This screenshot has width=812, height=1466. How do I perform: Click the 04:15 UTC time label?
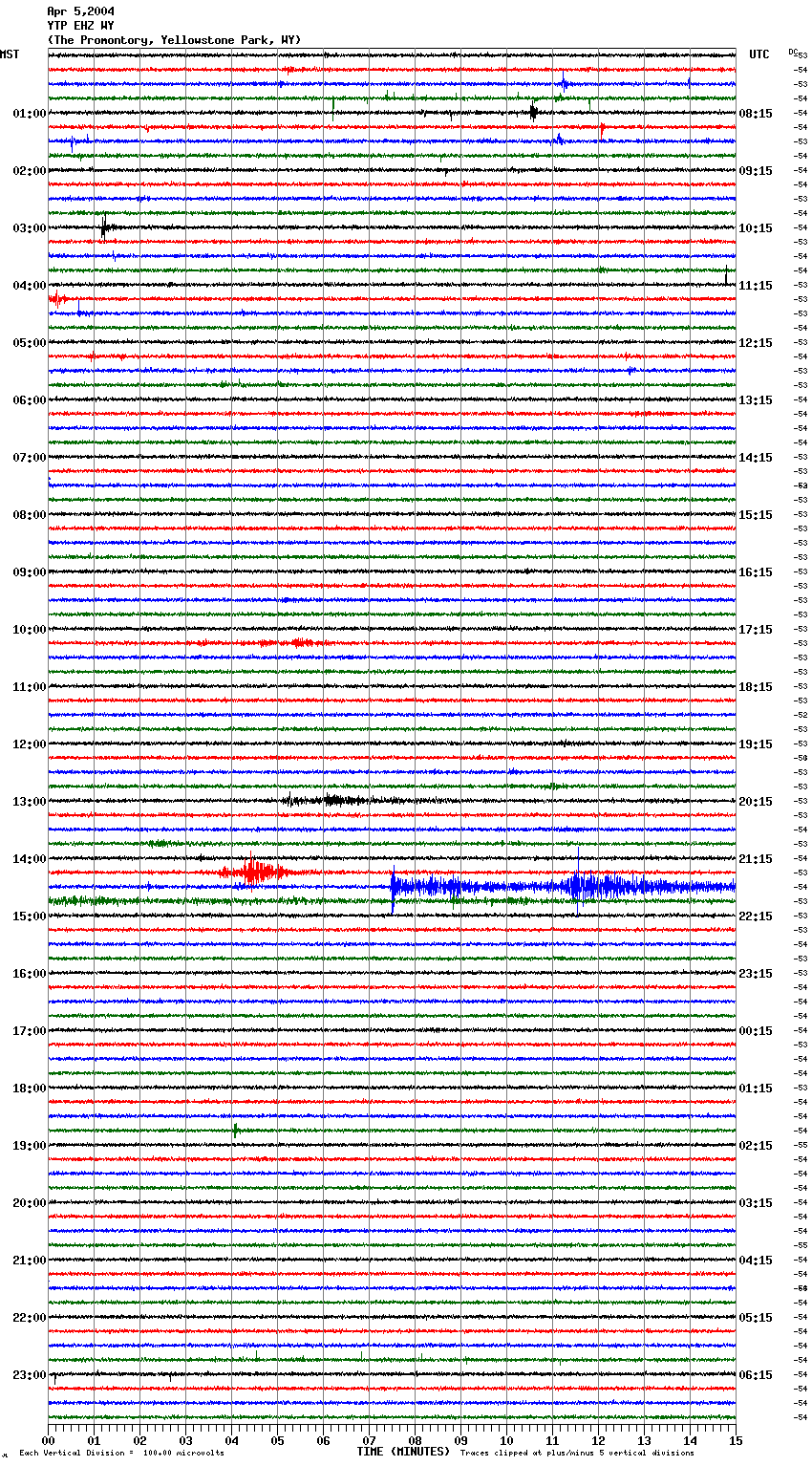coord(756,1261)
